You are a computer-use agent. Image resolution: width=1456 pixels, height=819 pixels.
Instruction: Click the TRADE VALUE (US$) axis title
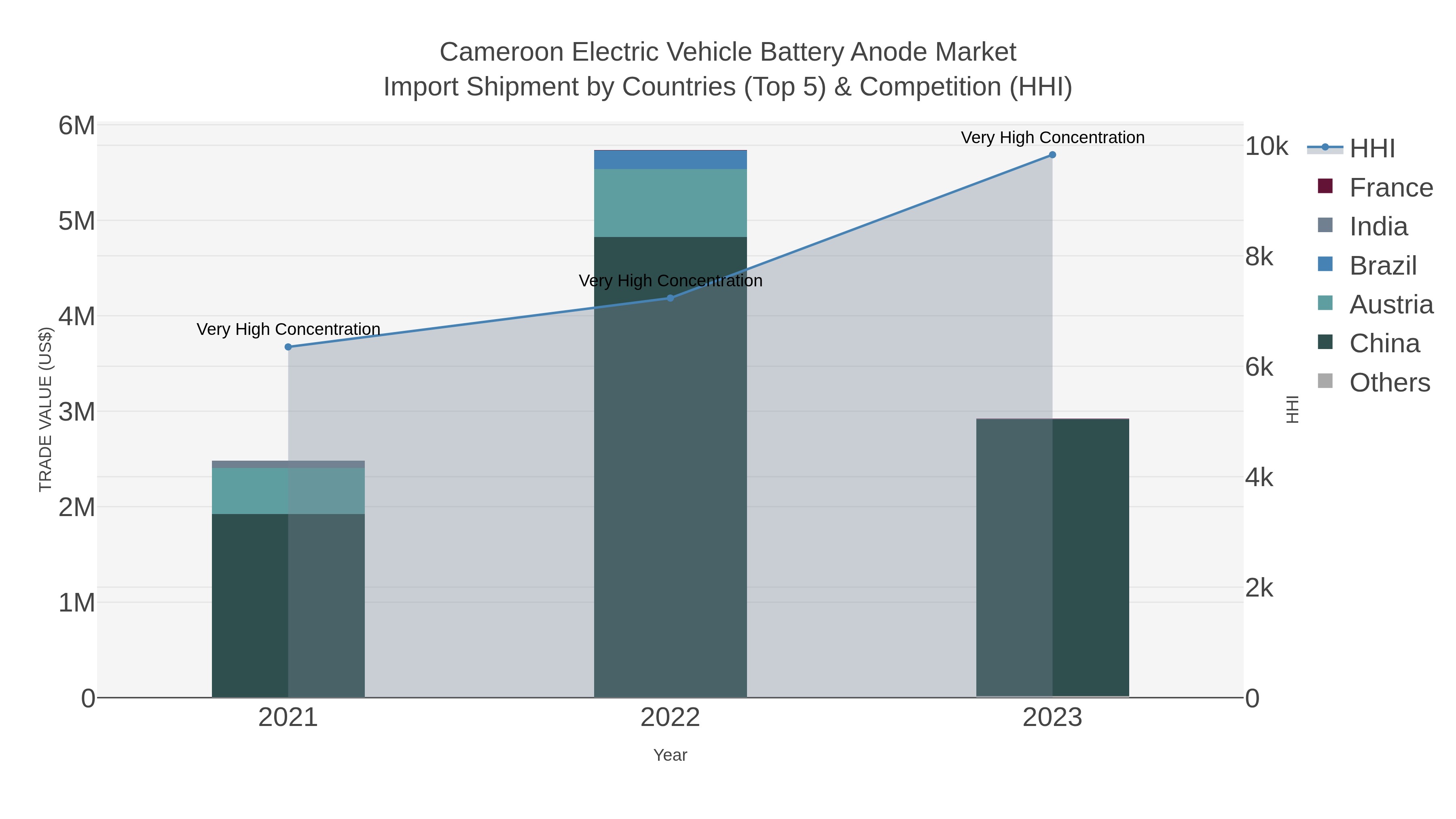coord(45,410)
